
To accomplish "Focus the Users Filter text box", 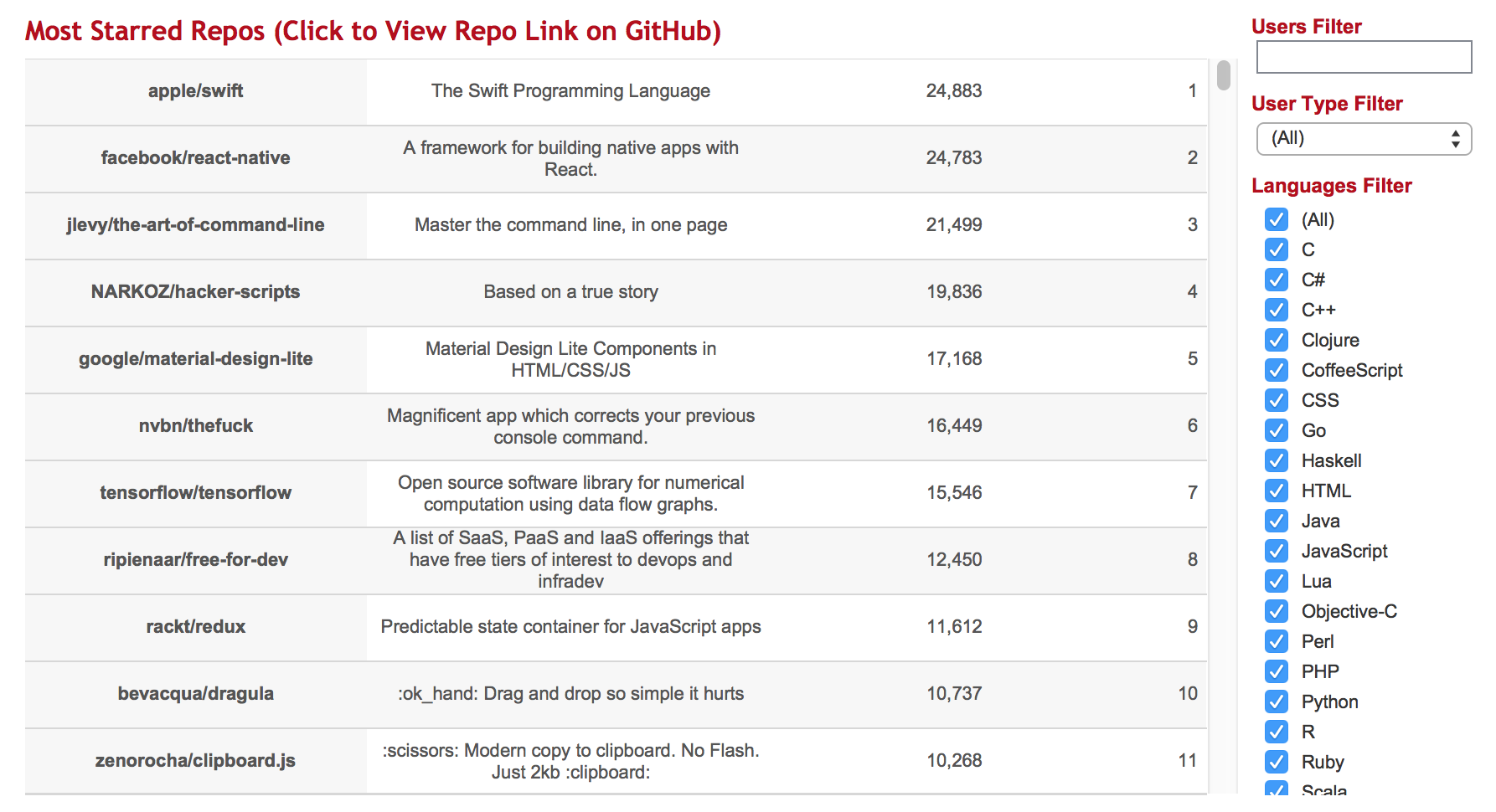I will [1364, 57].
